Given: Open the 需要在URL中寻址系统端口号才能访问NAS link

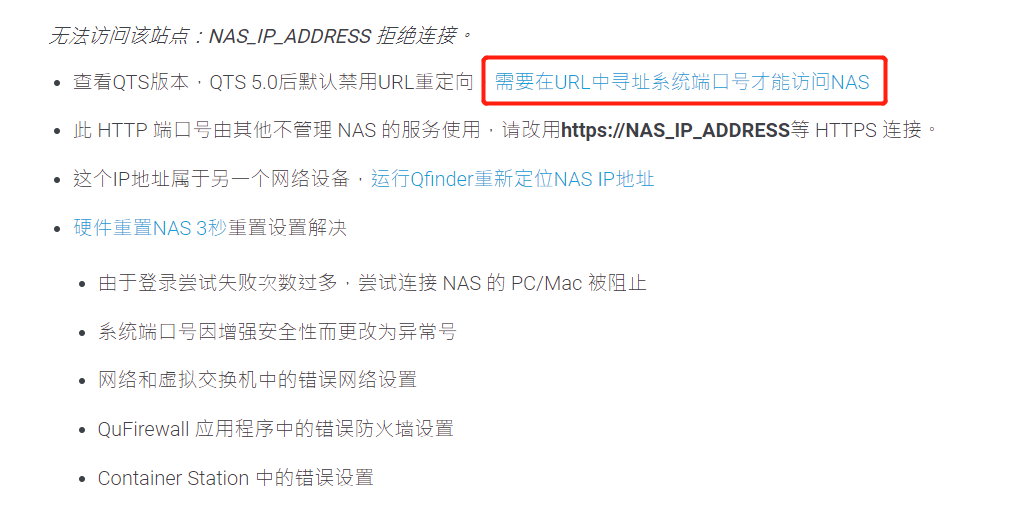Looking at the screenshot, I should pyautogui.click(x=682, y=82).
